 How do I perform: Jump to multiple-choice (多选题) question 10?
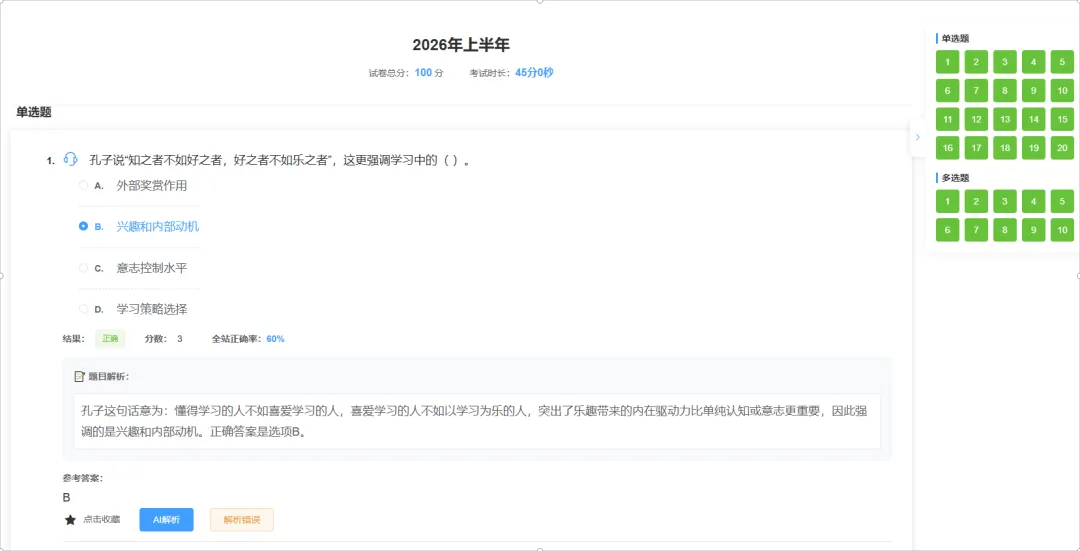tap(1062, 230)
